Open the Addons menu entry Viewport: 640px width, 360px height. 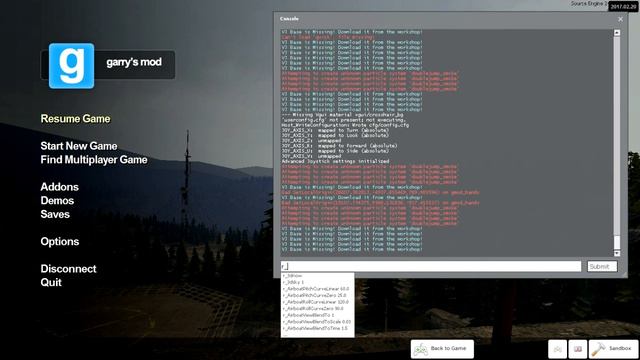coord(60,187)
